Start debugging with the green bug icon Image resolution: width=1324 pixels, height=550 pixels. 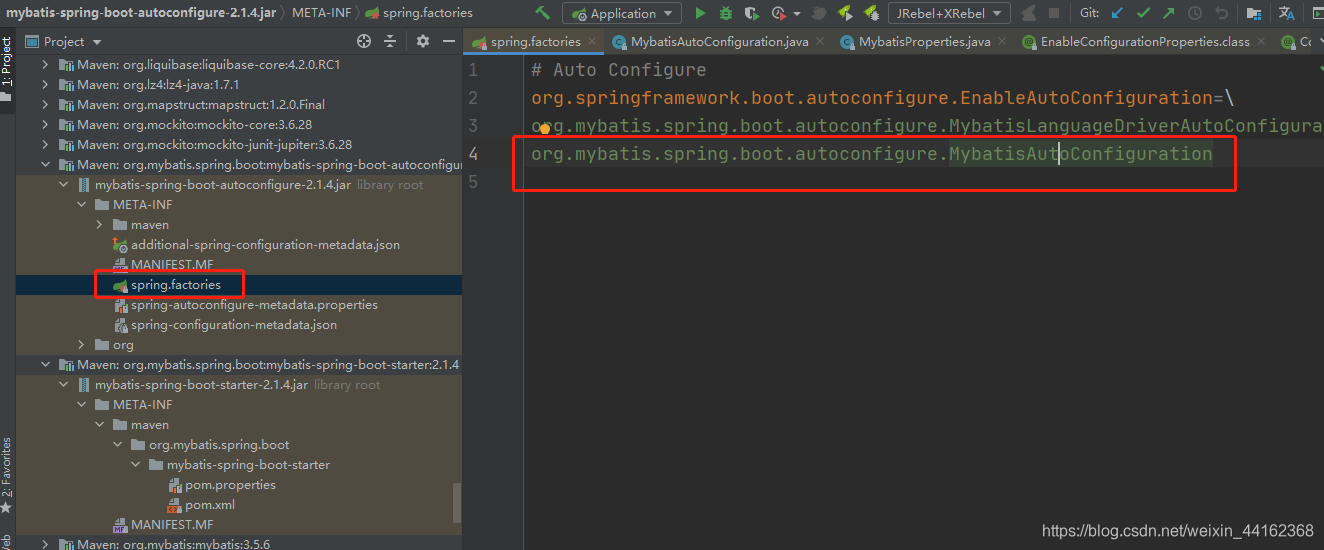[x=726, y=13]
